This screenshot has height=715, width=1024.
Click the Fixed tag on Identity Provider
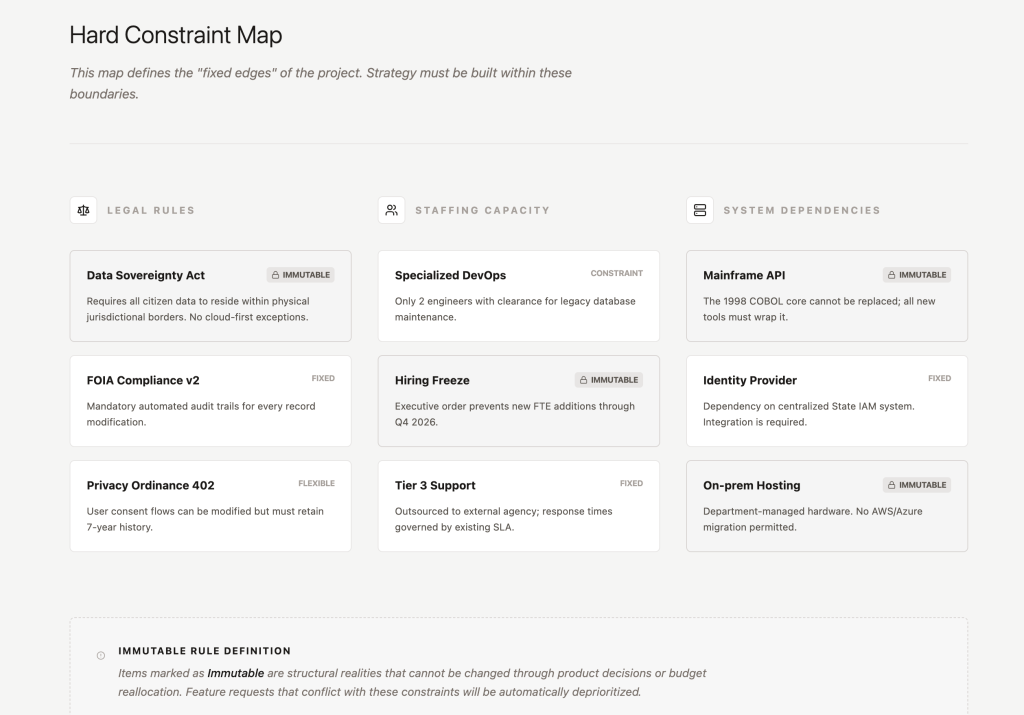click(x=939, y=379)
